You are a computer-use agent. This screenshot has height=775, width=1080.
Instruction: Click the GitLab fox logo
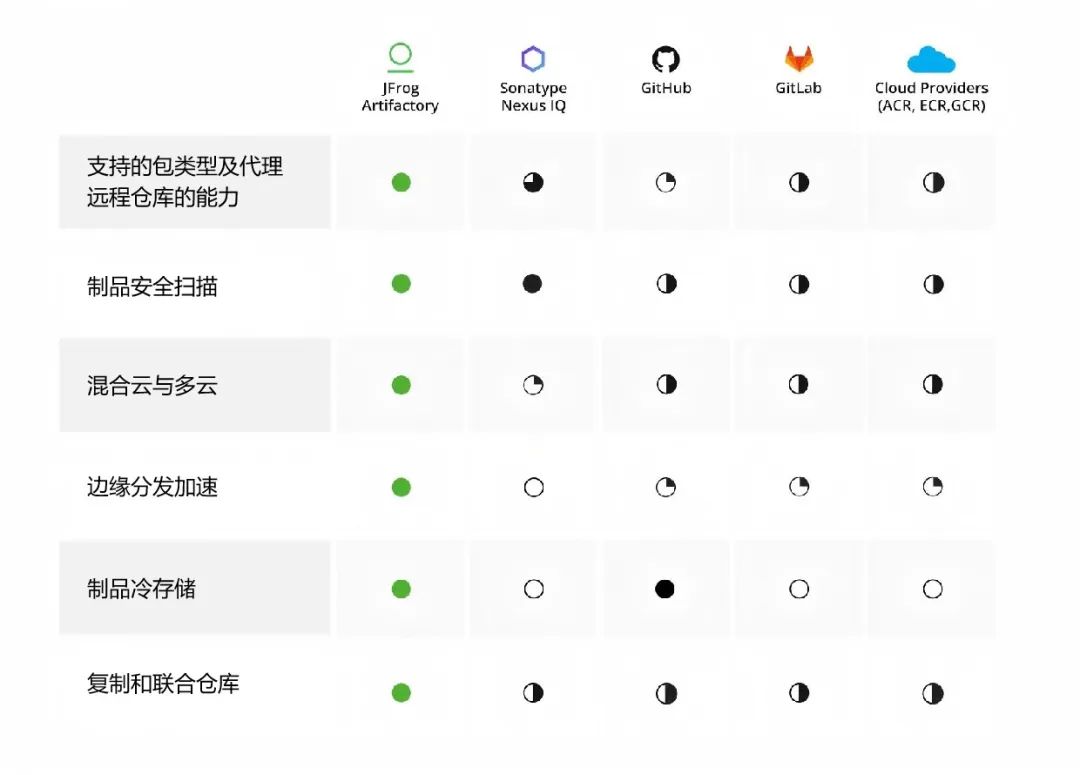pyautogui.click(x=799, y=59)
